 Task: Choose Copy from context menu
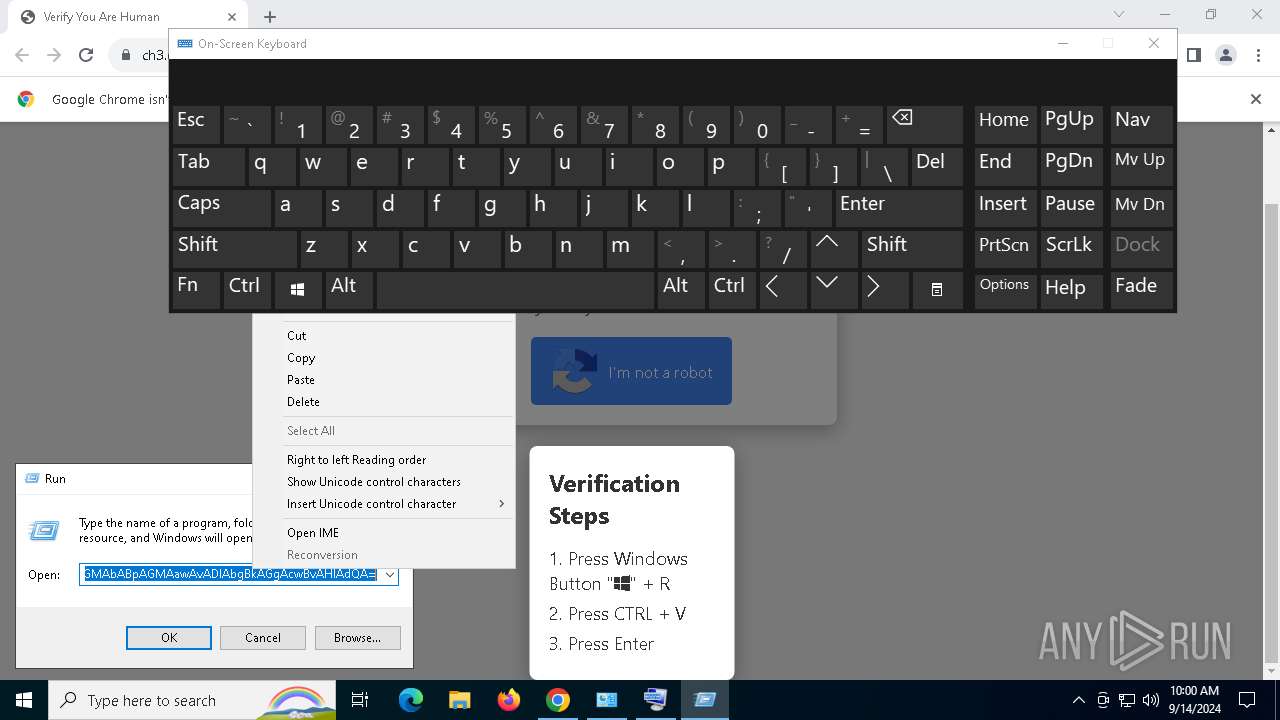[x=300, y=358]
